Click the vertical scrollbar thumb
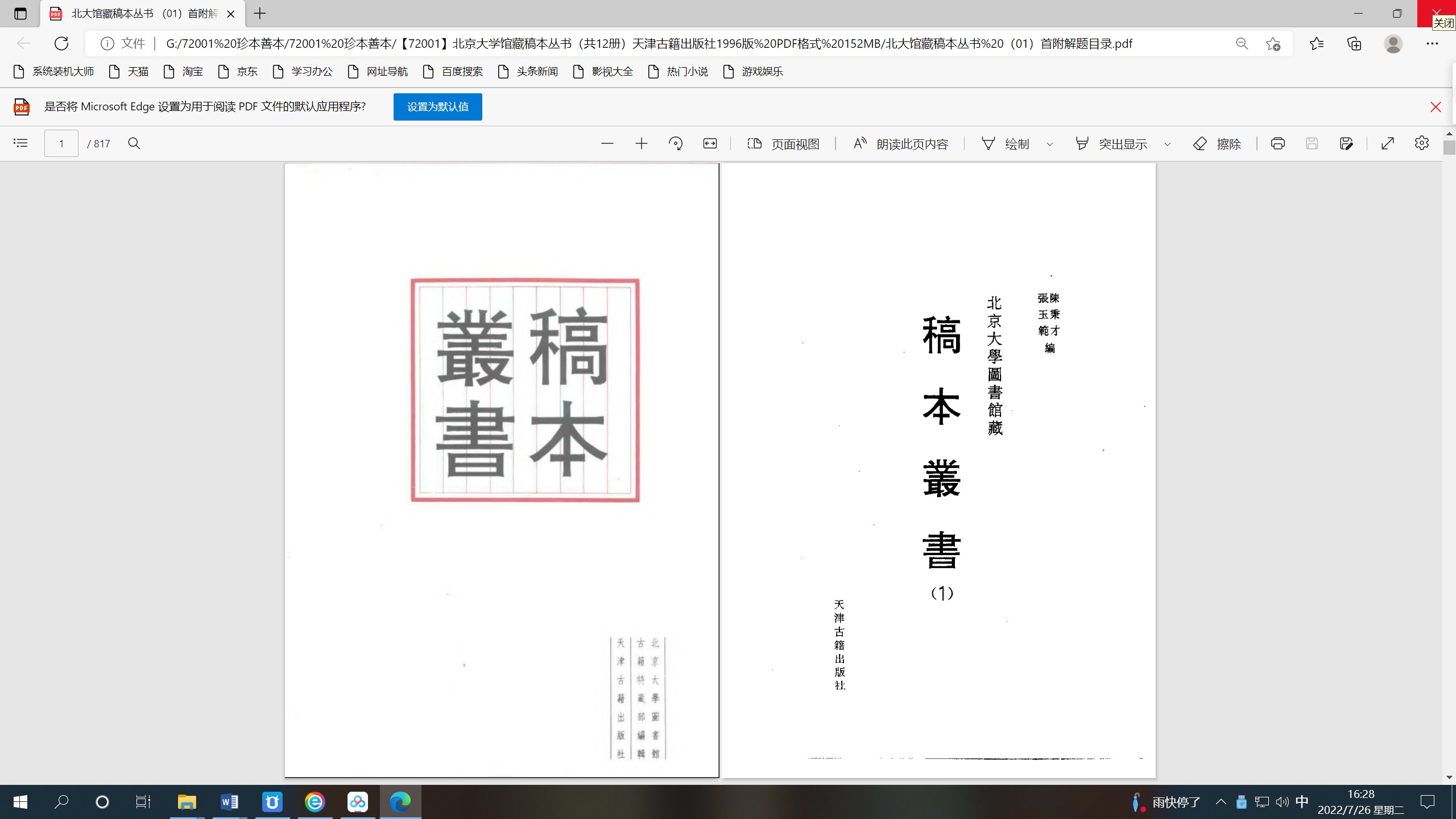1456x819 pixels. [x=1449, y=147]
